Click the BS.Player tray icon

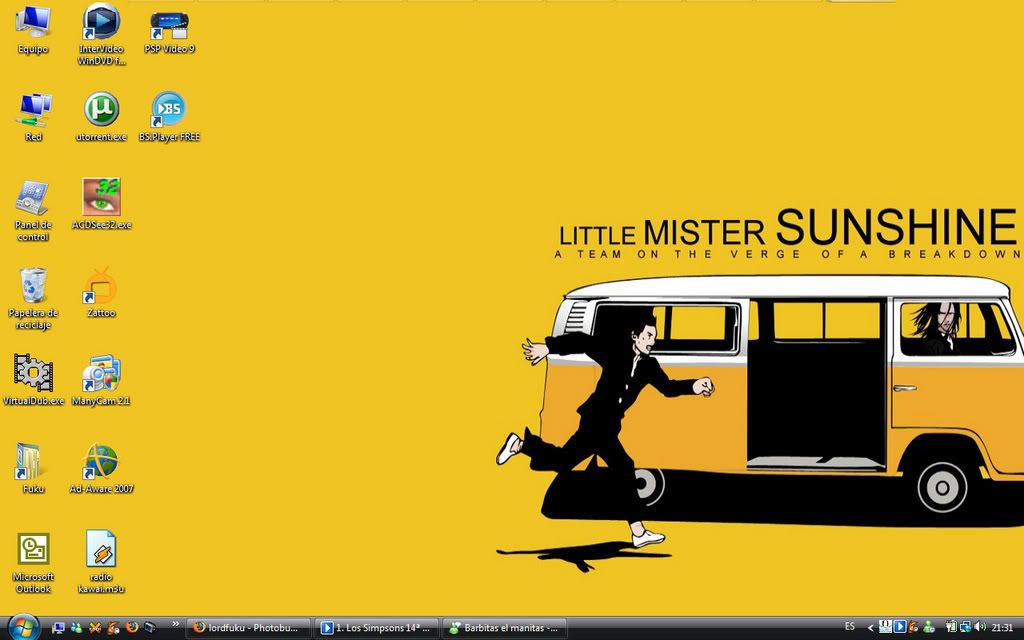pos(899,627)
